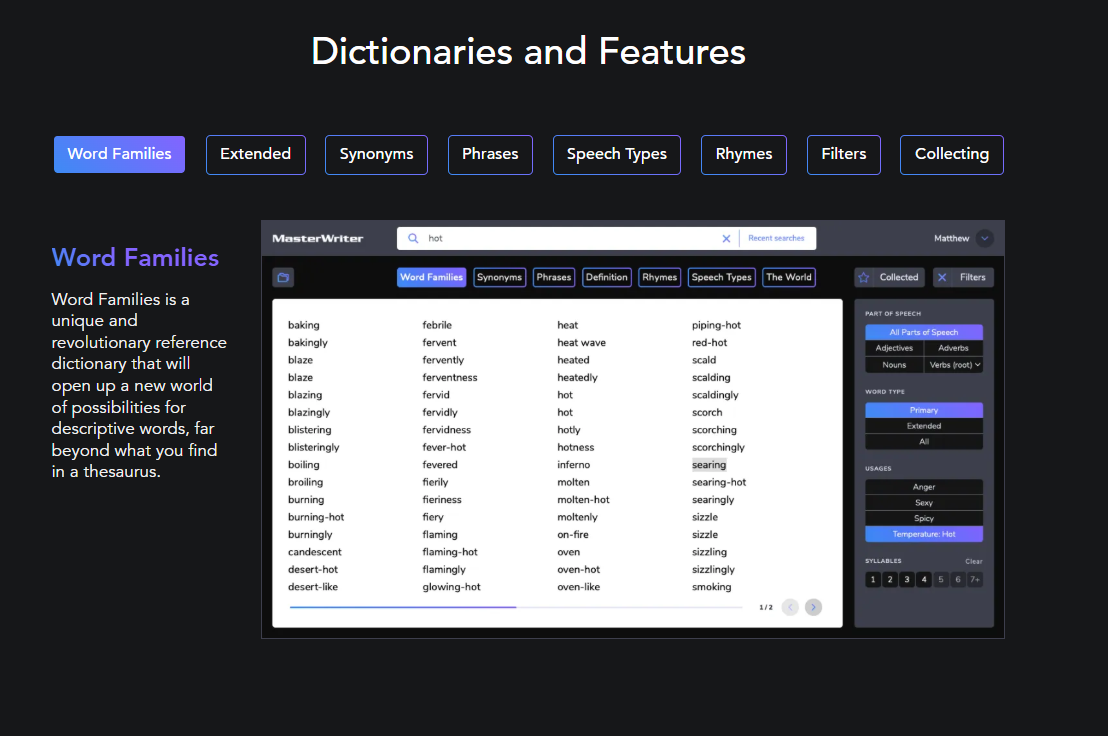Viewport: 1108px width, 736px height.
Task: Select the word blisteringly
Action: (314, 448)
